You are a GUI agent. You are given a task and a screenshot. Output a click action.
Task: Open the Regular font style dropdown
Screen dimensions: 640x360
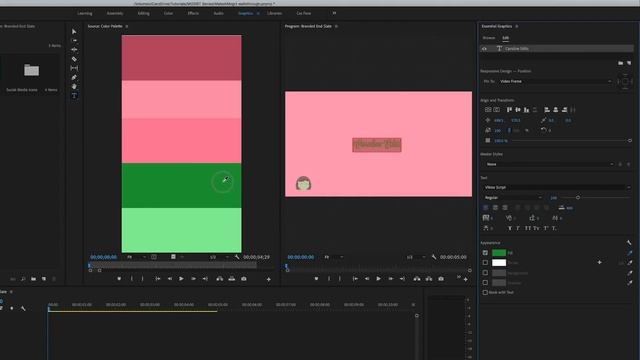513,198
